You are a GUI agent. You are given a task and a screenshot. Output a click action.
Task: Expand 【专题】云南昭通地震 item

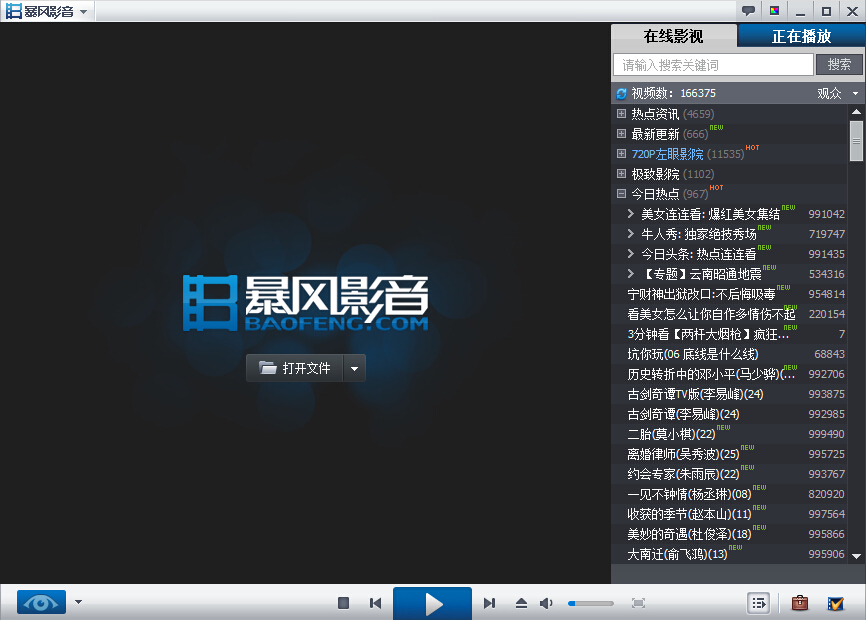pos(630,274)
